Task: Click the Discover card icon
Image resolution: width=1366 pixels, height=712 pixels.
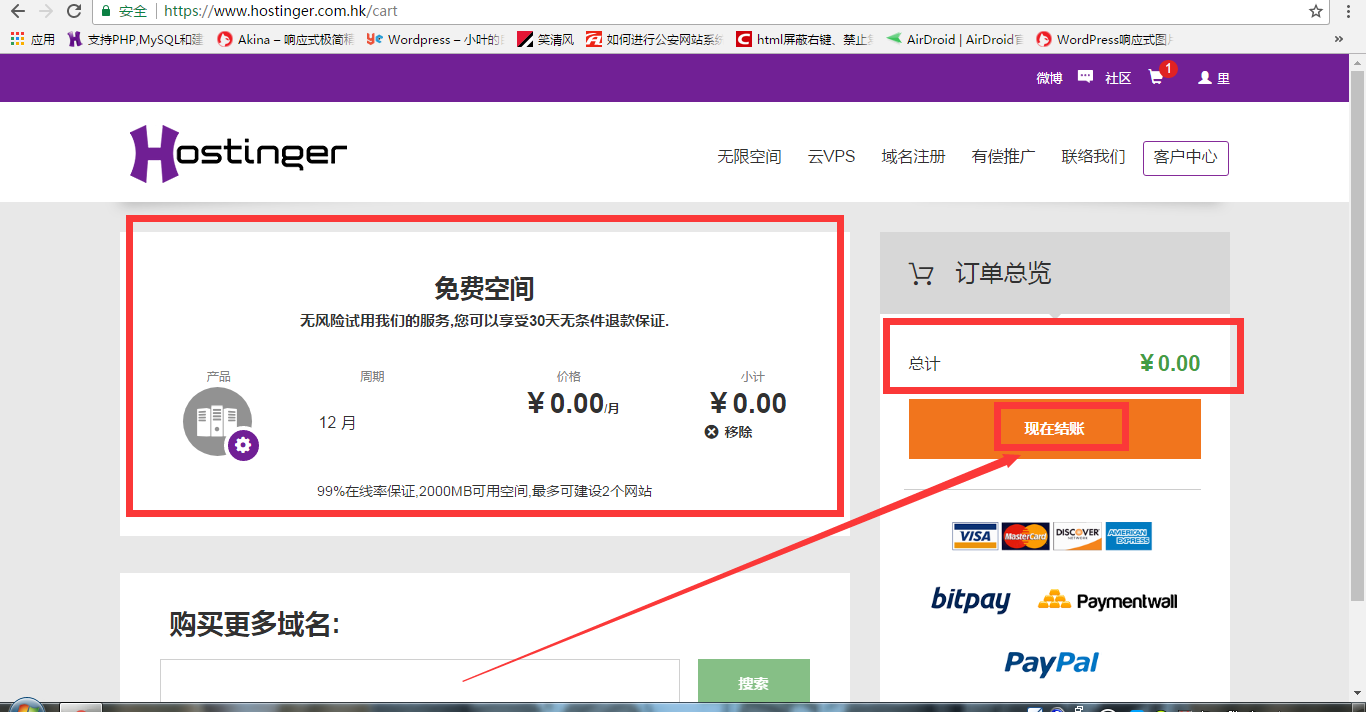Action: pyautogui.click(x=1076, y=536)
